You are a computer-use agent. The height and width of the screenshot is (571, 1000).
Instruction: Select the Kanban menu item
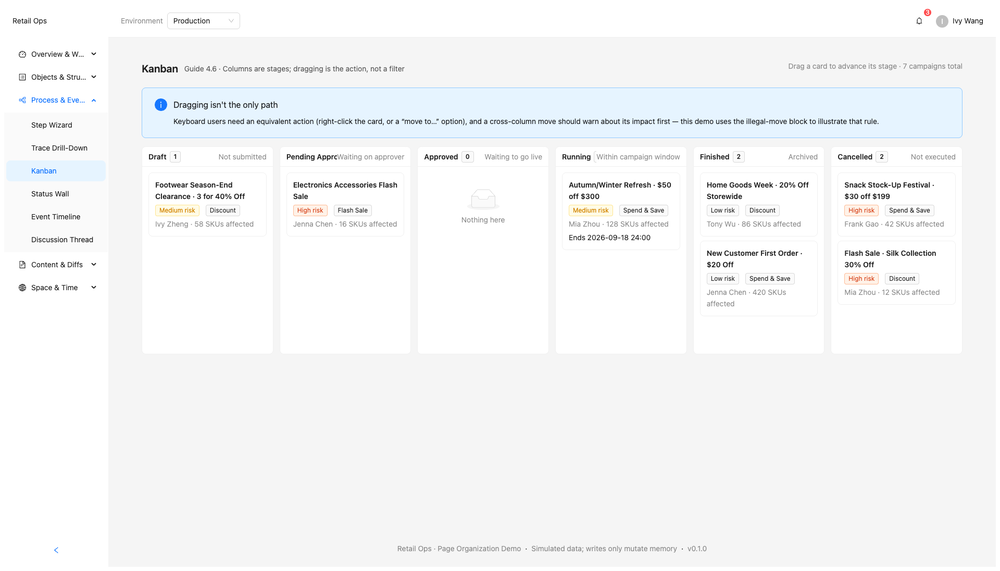click(x=55, y=171)
